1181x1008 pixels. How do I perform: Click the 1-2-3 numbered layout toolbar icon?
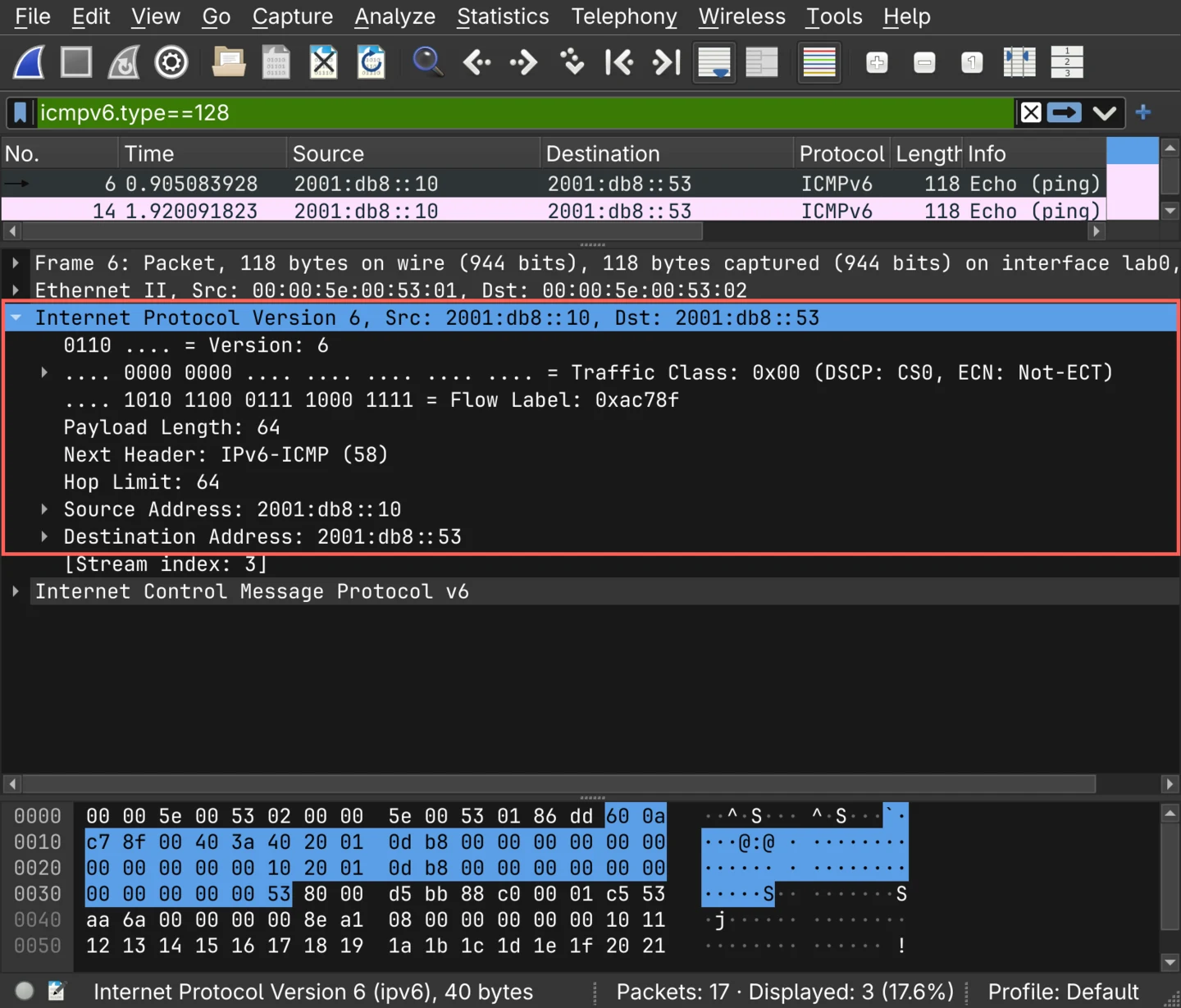[x=1067, y=62]
